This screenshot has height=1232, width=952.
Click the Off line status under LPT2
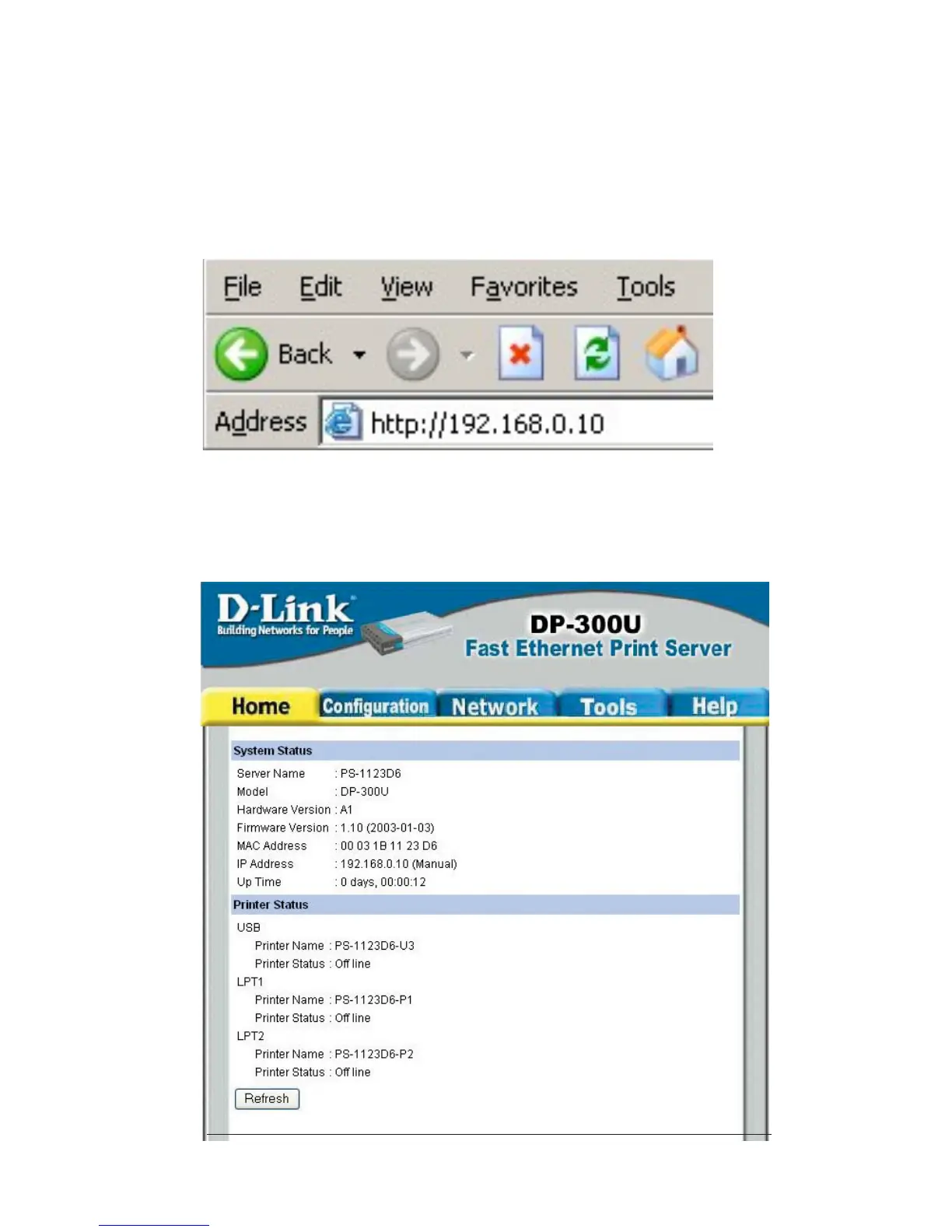352,1072
